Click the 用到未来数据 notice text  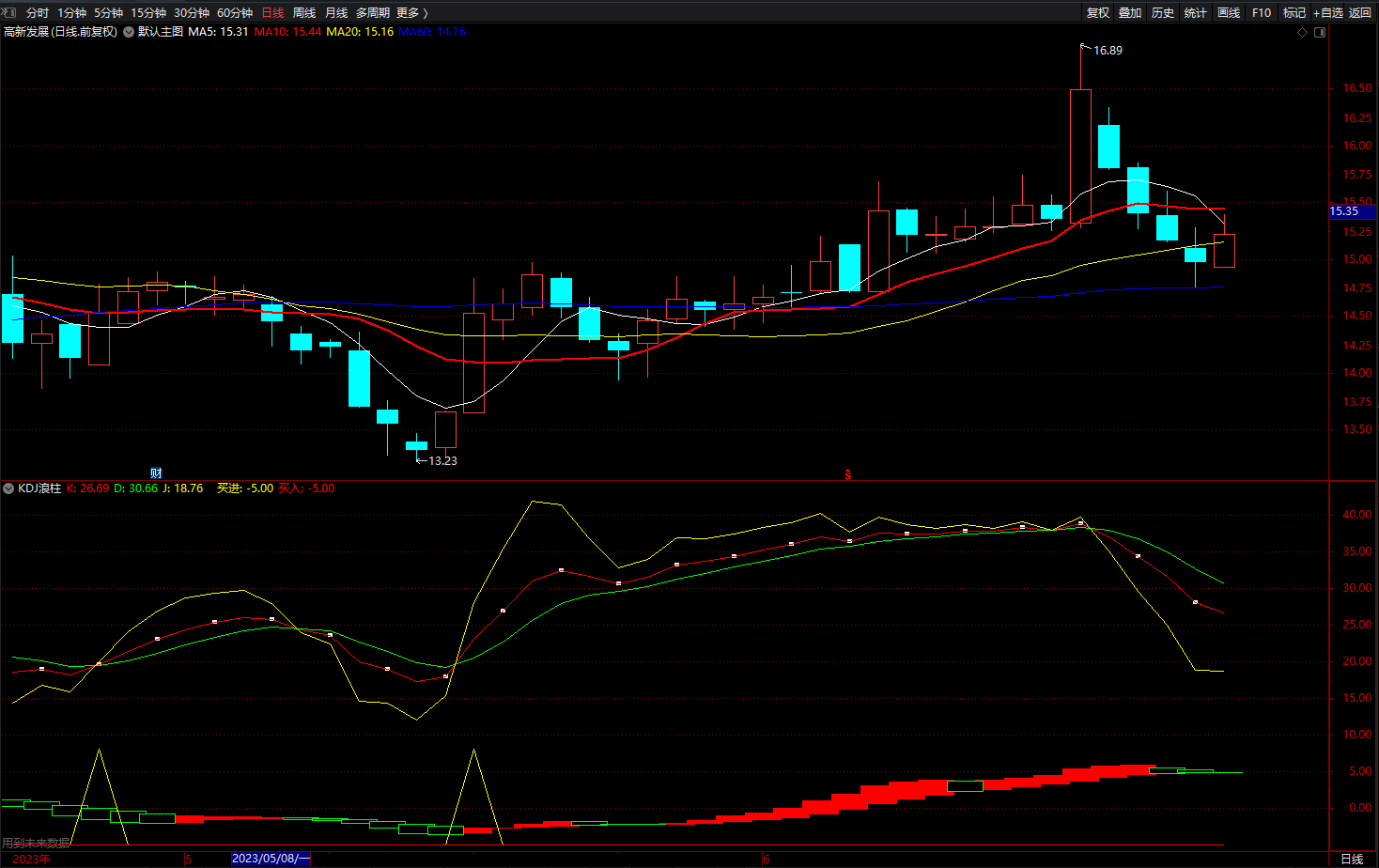(37, 844)
